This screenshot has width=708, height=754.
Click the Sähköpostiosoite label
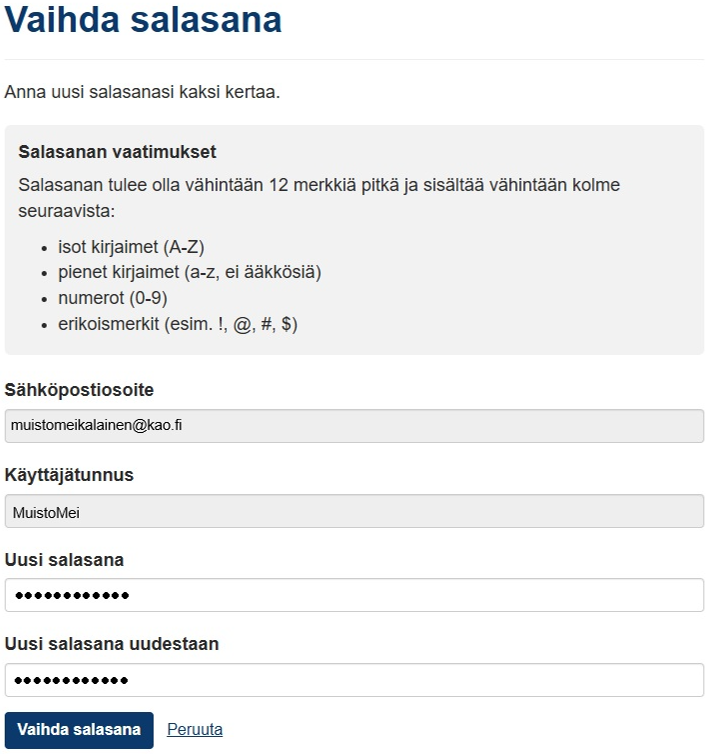pos(79,390)
